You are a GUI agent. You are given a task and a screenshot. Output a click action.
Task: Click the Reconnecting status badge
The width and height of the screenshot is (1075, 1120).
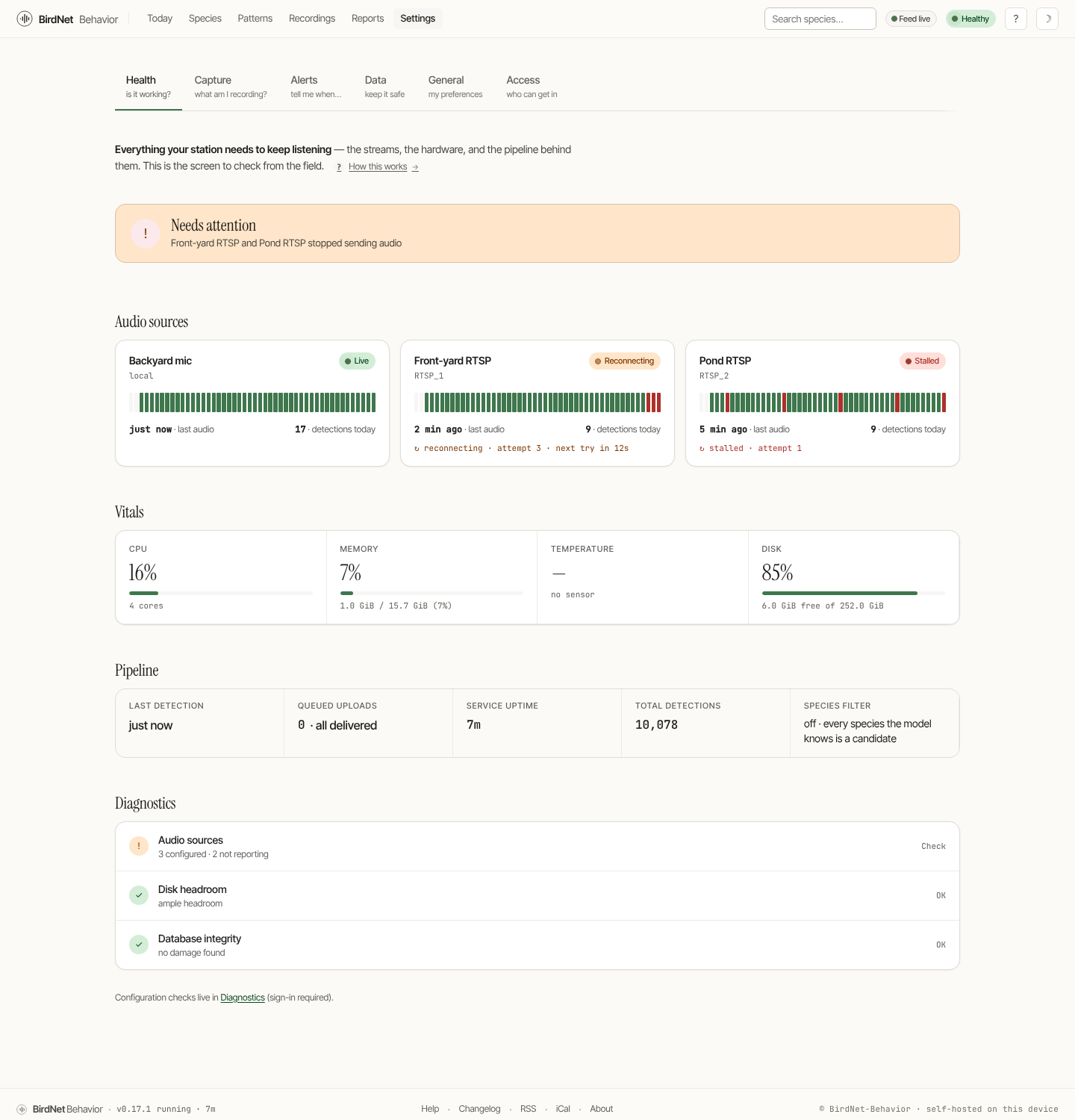click(625, 361)
